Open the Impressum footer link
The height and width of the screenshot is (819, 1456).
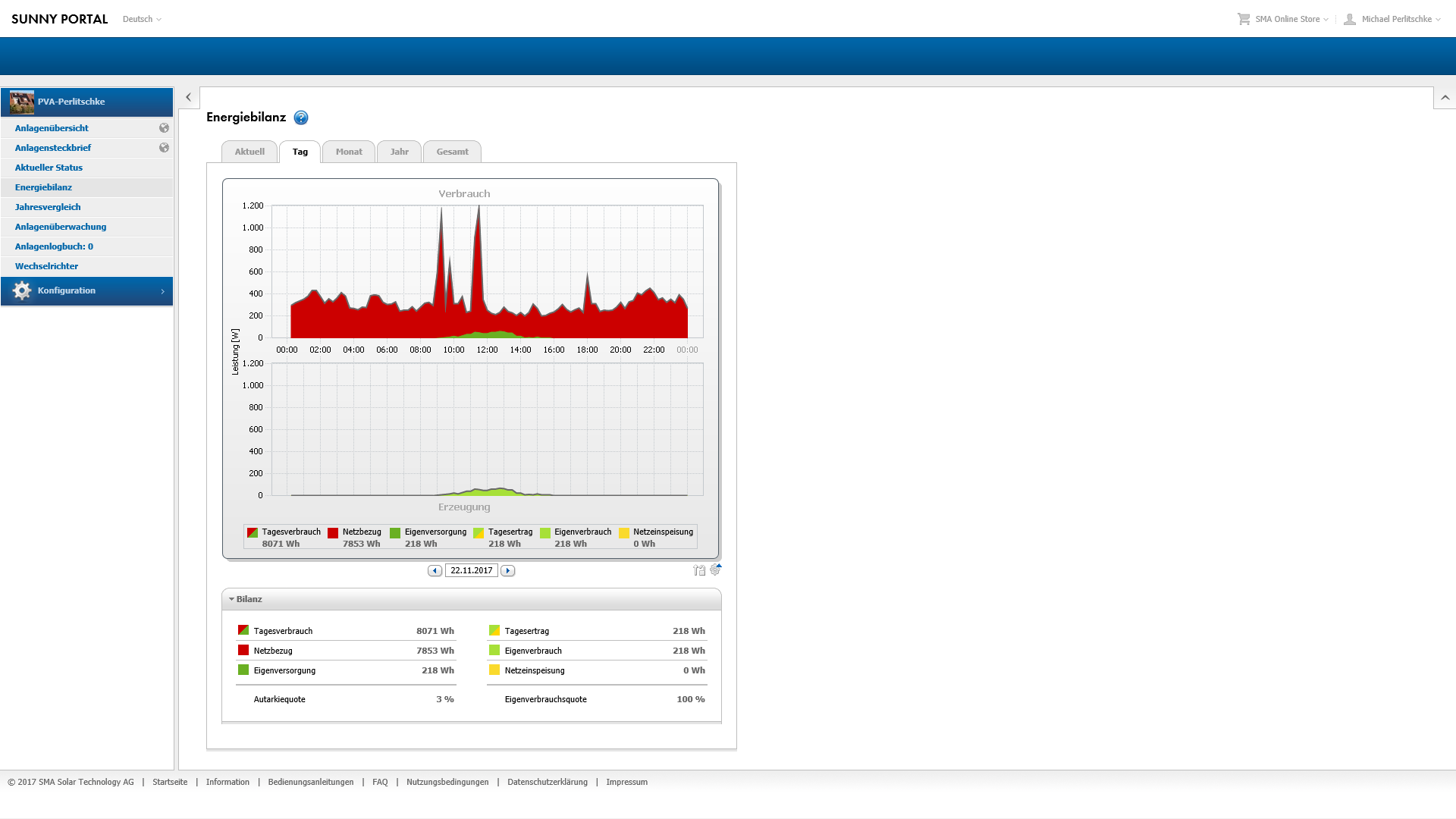click(x=627, y=782)
